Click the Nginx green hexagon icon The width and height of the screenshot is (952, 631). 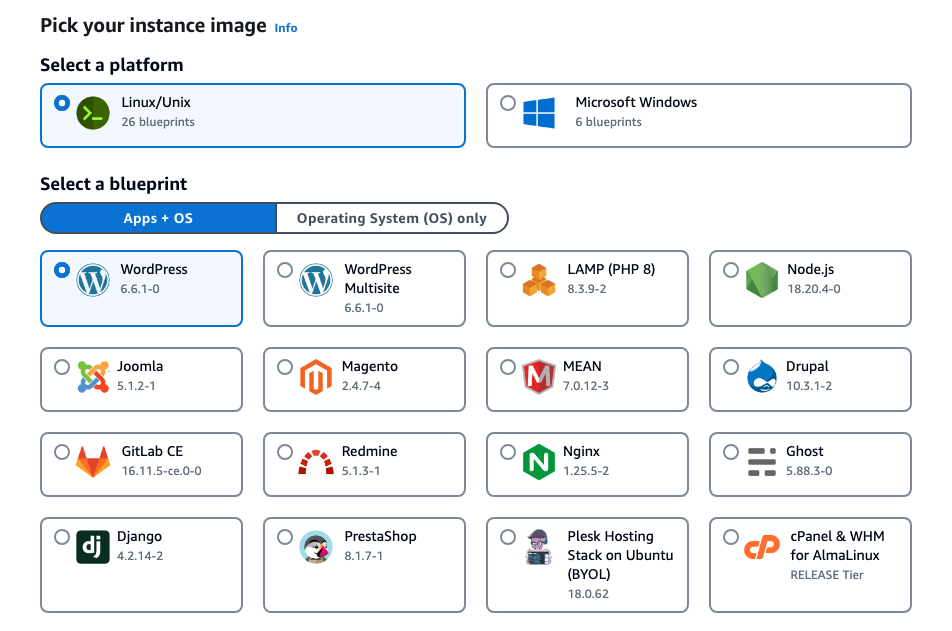click(x=538, y=462)
